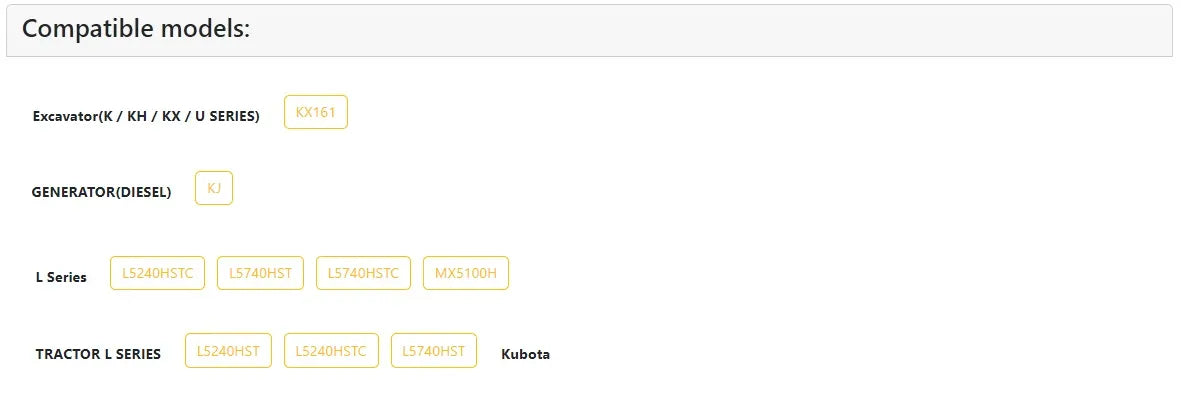Click the (DIESEL) part of the generator label
Viewport: 1181px width, 411px height.
click(x=142, y=193)
